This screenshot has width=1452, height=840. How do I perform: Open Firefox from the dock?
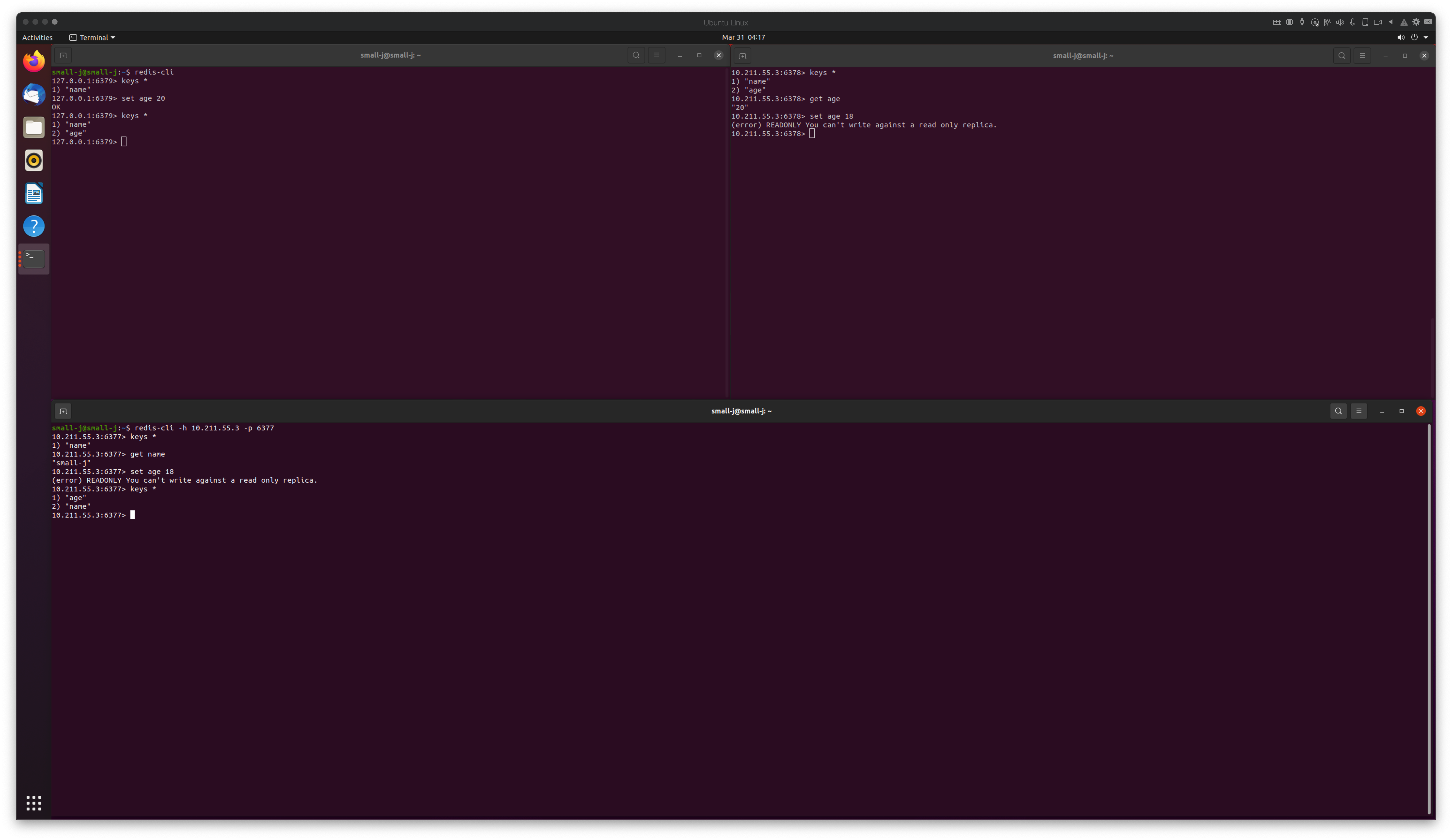pos(34,61)
